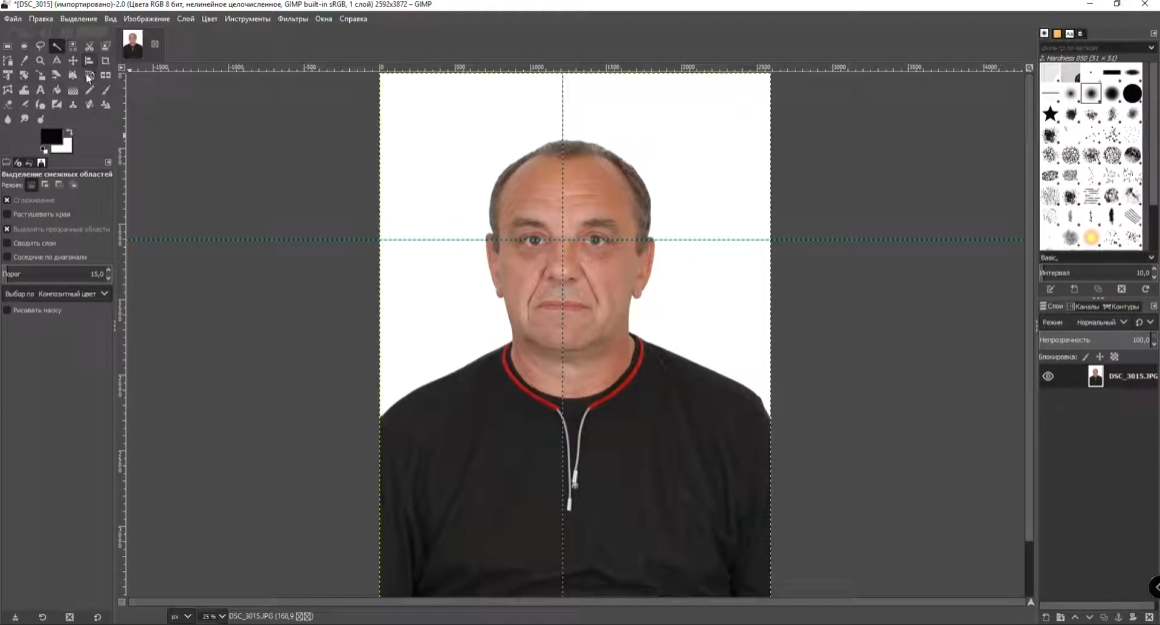Lock pixels of the layer
The image size is (1160, 625).
tap(1085, 357)
